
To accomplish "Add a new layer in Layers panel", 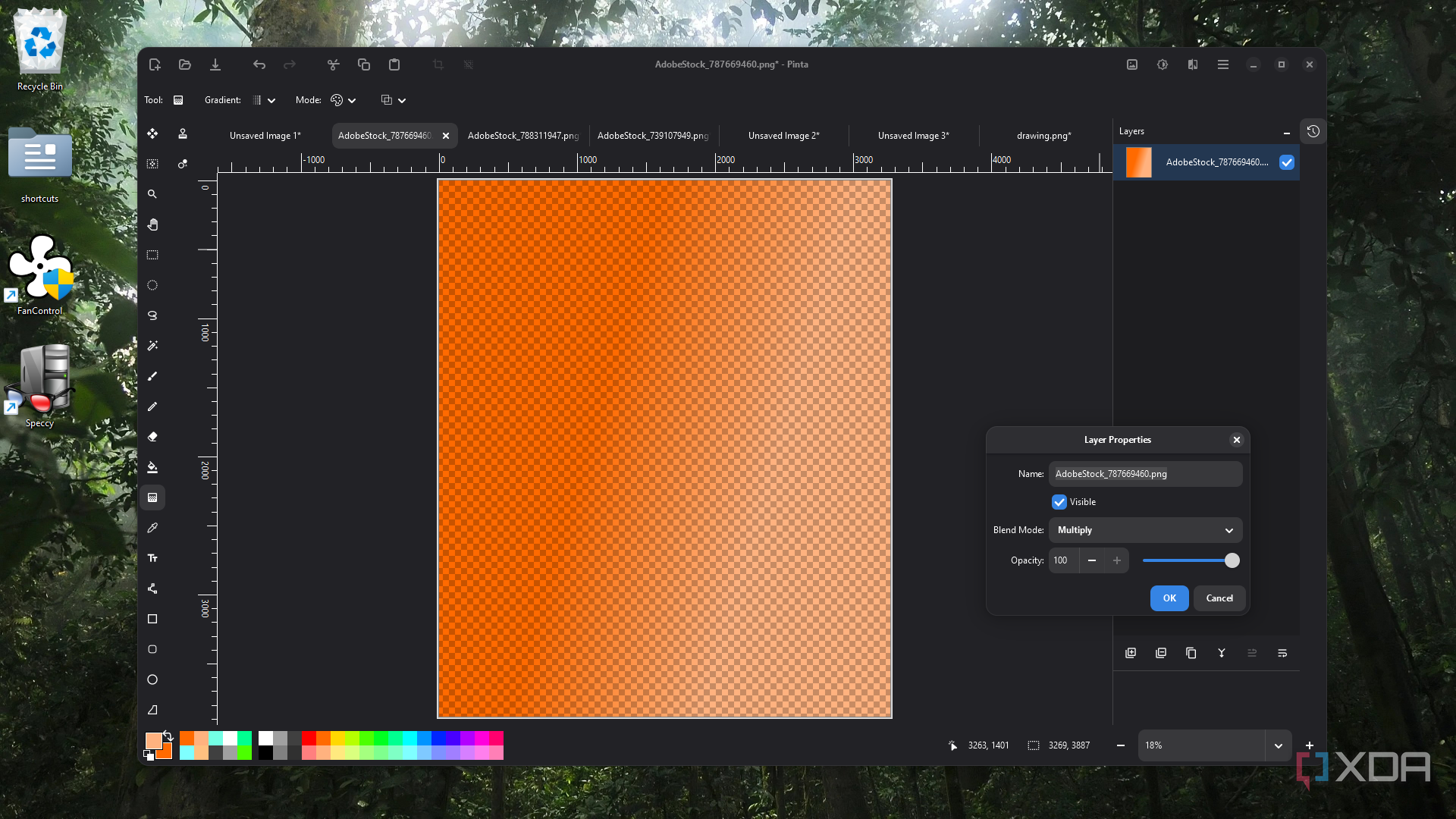I will tap(1131, 653).
